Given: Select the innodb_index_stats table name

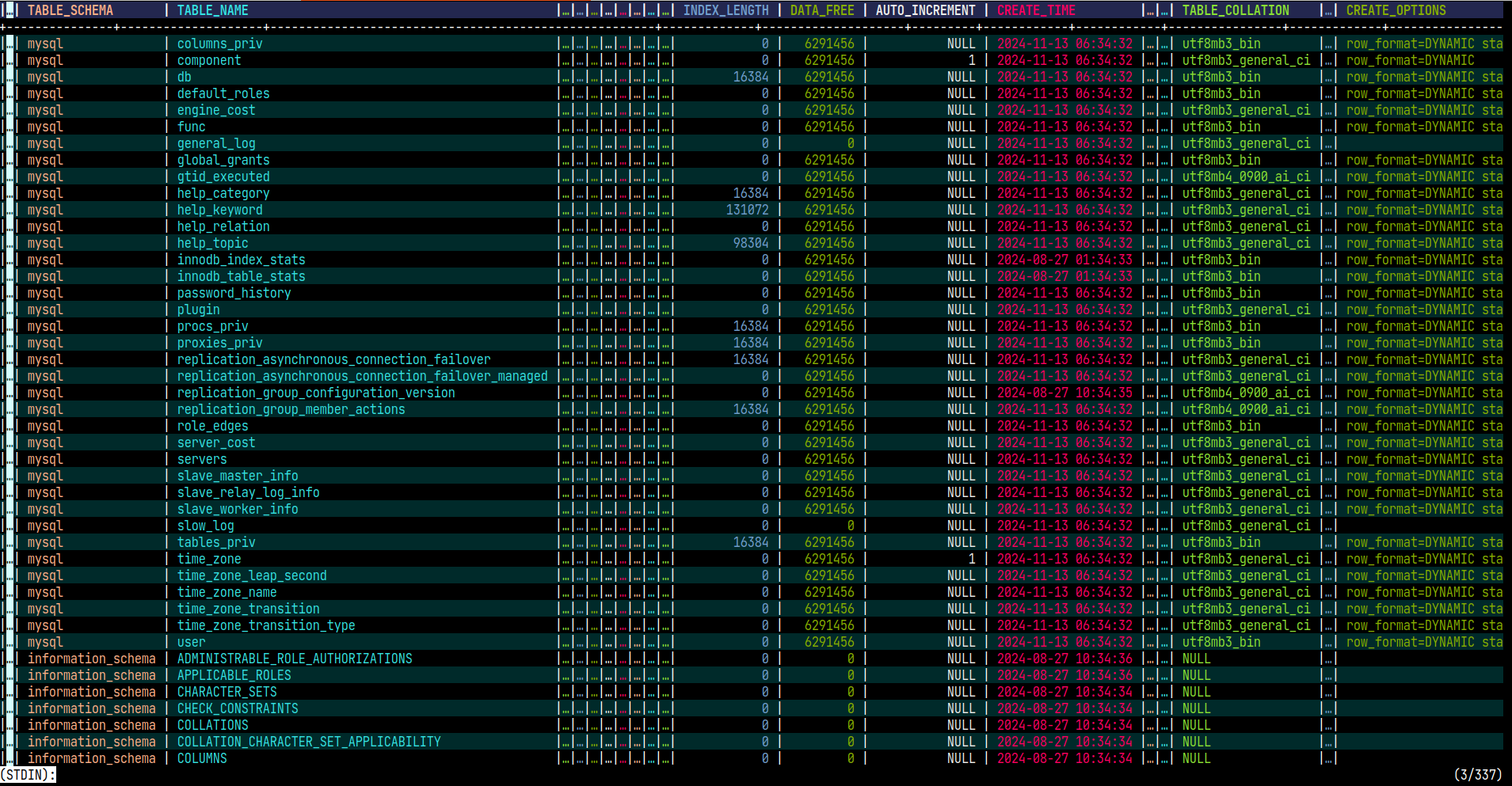Looking at the screenshot, I should point(242,260).
